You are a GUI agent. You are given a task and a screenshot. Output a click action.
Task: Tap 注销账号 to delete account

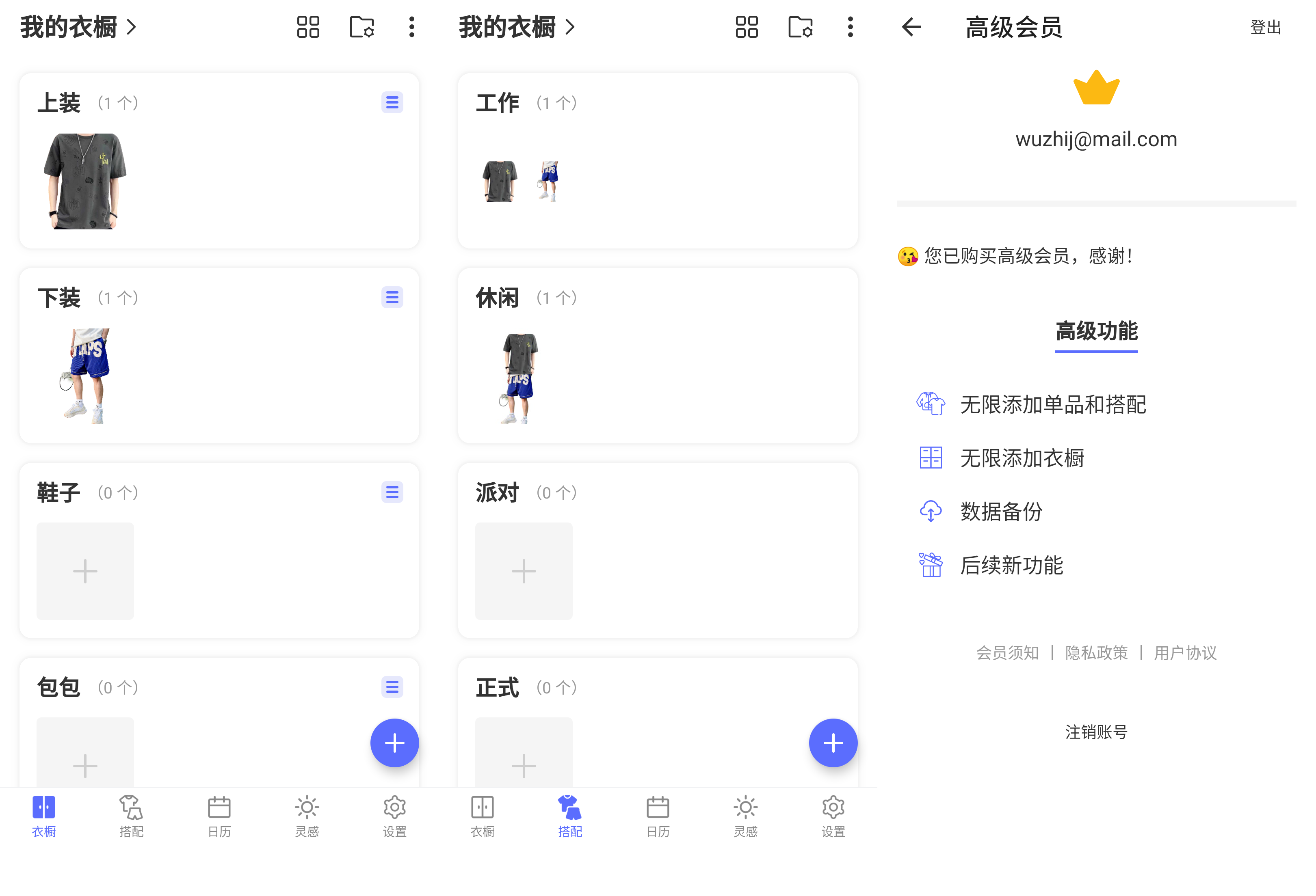tap(1096, 732)
